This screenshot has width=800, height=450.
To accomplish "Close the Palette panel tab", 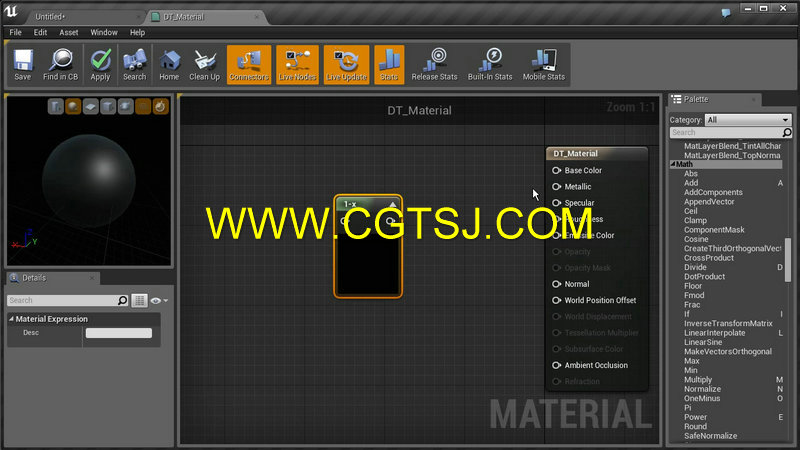I will (x=754, y=99).
